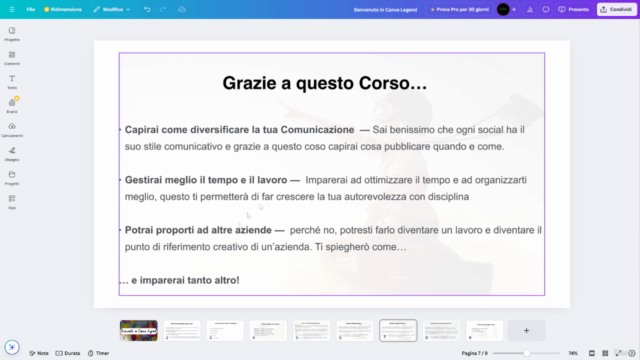Open the Durata setting
This screenshot has height=360, width=640.
68,353
